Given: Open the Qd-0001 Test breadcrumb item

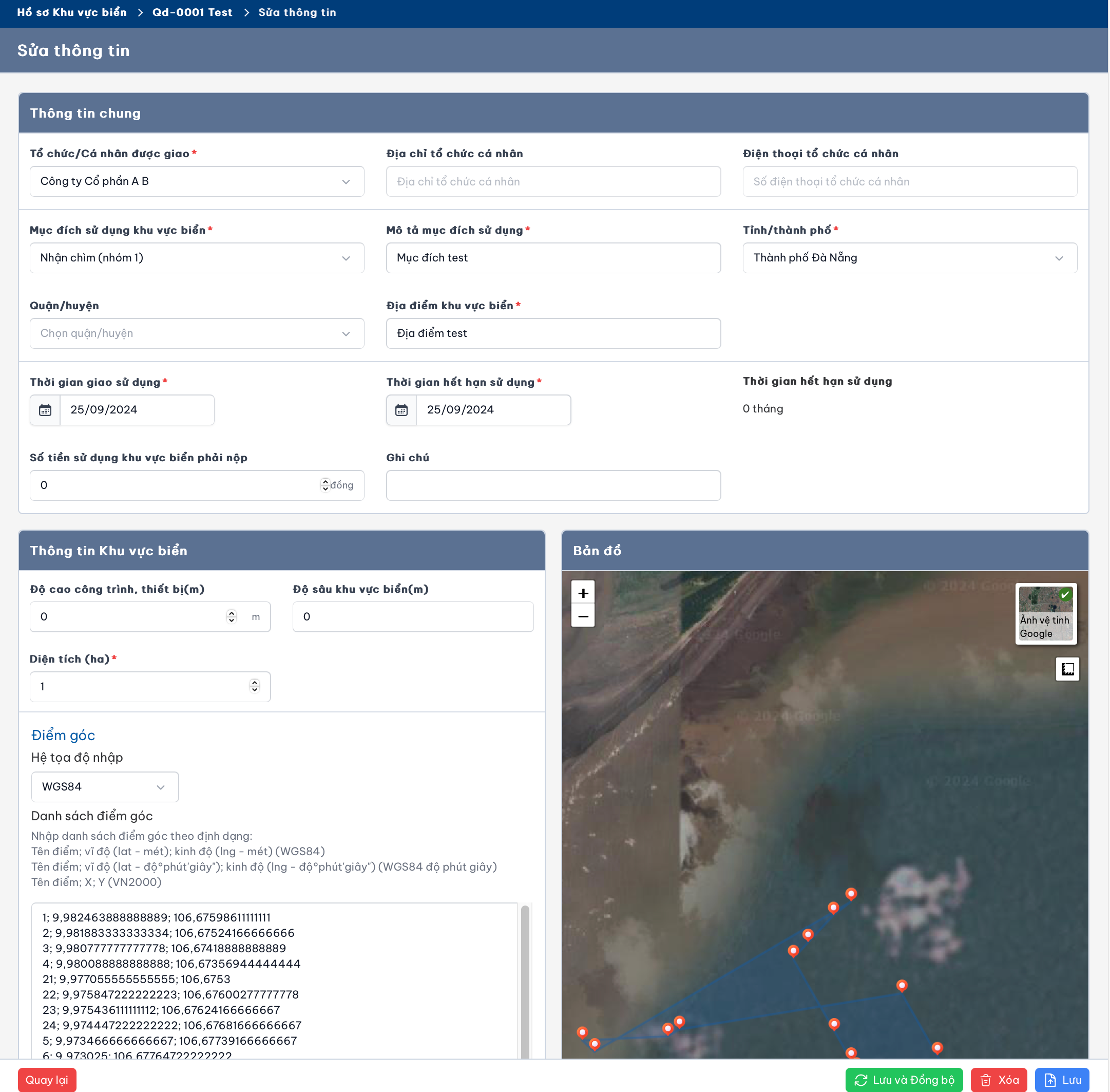Looking at the screenshot, I should click(x=192, y=12).
